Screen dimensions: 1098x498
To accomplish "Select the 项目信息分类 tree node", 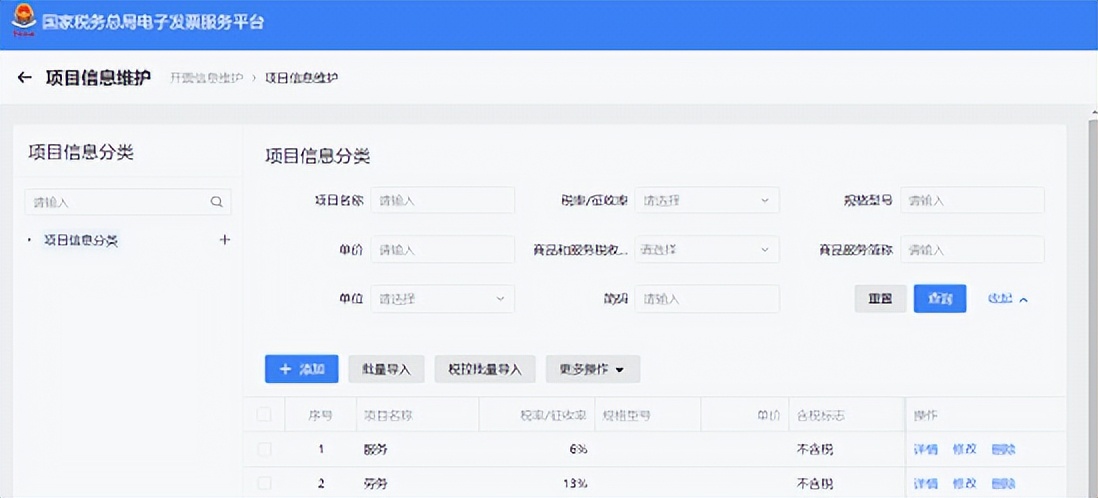I will (x=81, y=240).
